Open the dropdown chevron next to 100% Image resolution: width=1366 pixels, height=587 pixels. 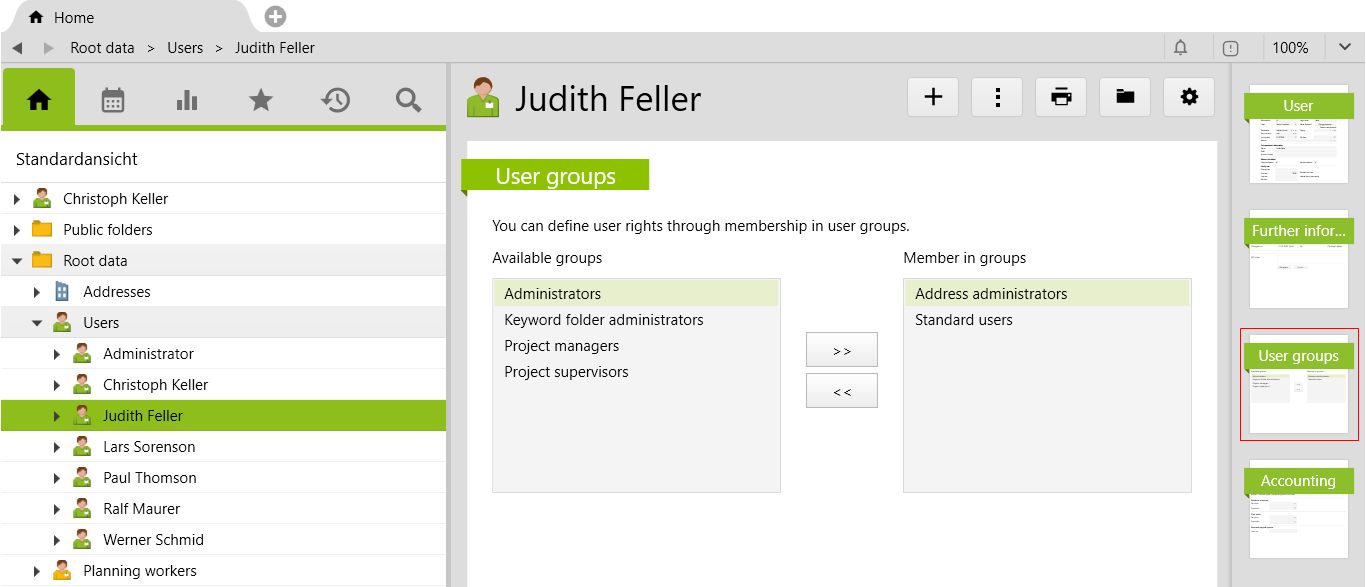1345,48
